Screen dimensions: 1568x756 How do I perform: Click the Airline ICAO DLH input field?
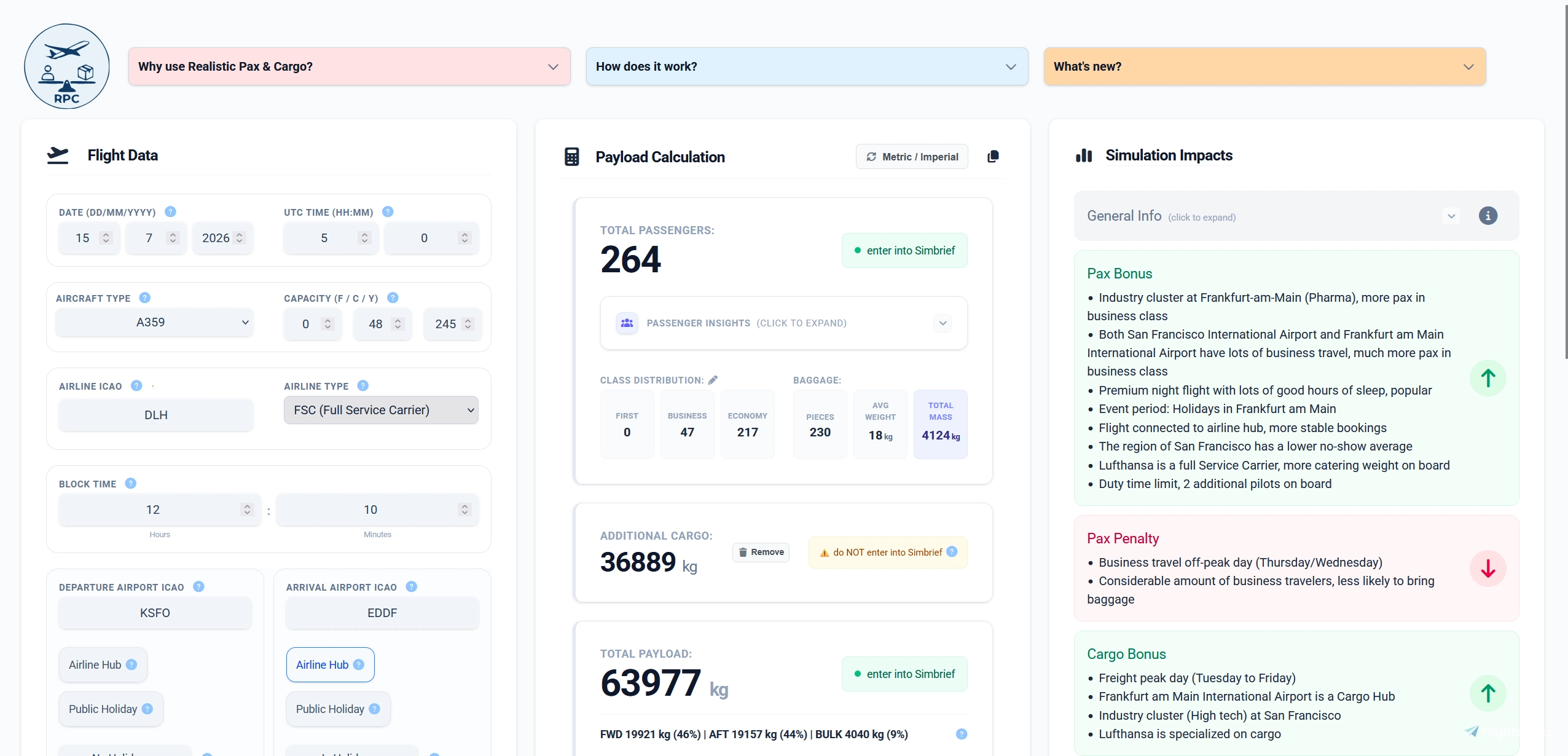[155, 415]
